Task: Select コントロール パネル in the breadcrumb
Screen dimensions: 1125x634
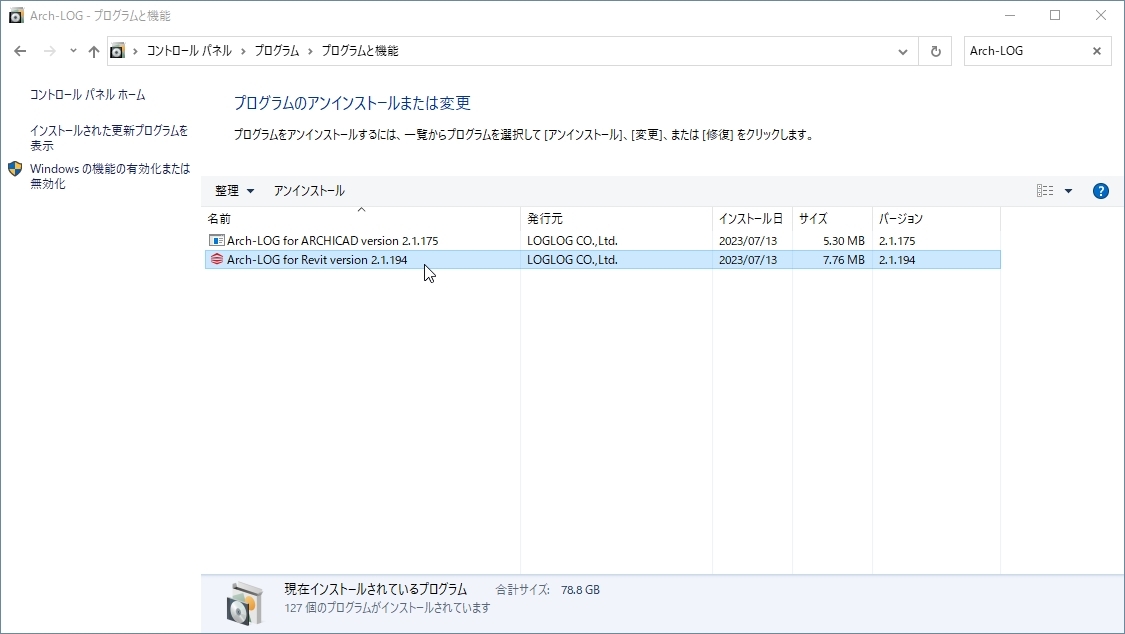Action: click(189, 51)
